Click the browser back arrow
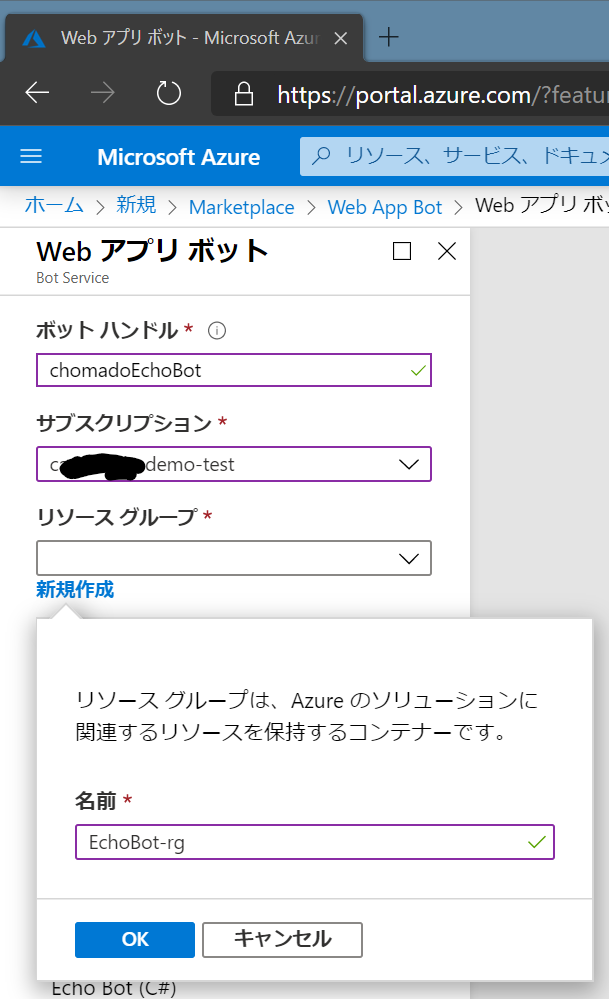 [x=37, y=93]
